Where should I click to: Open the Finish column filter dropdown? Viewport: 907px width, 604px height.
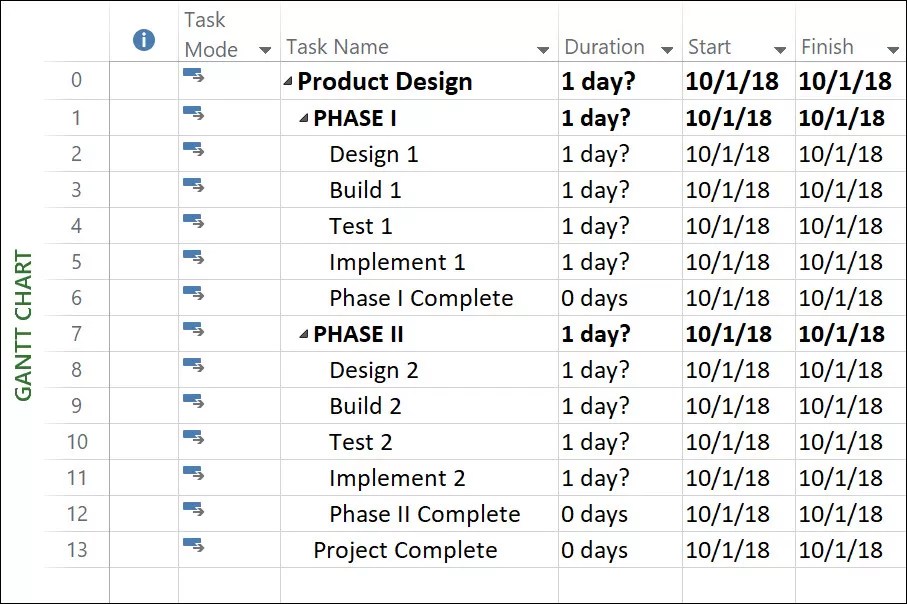[893, 50]
